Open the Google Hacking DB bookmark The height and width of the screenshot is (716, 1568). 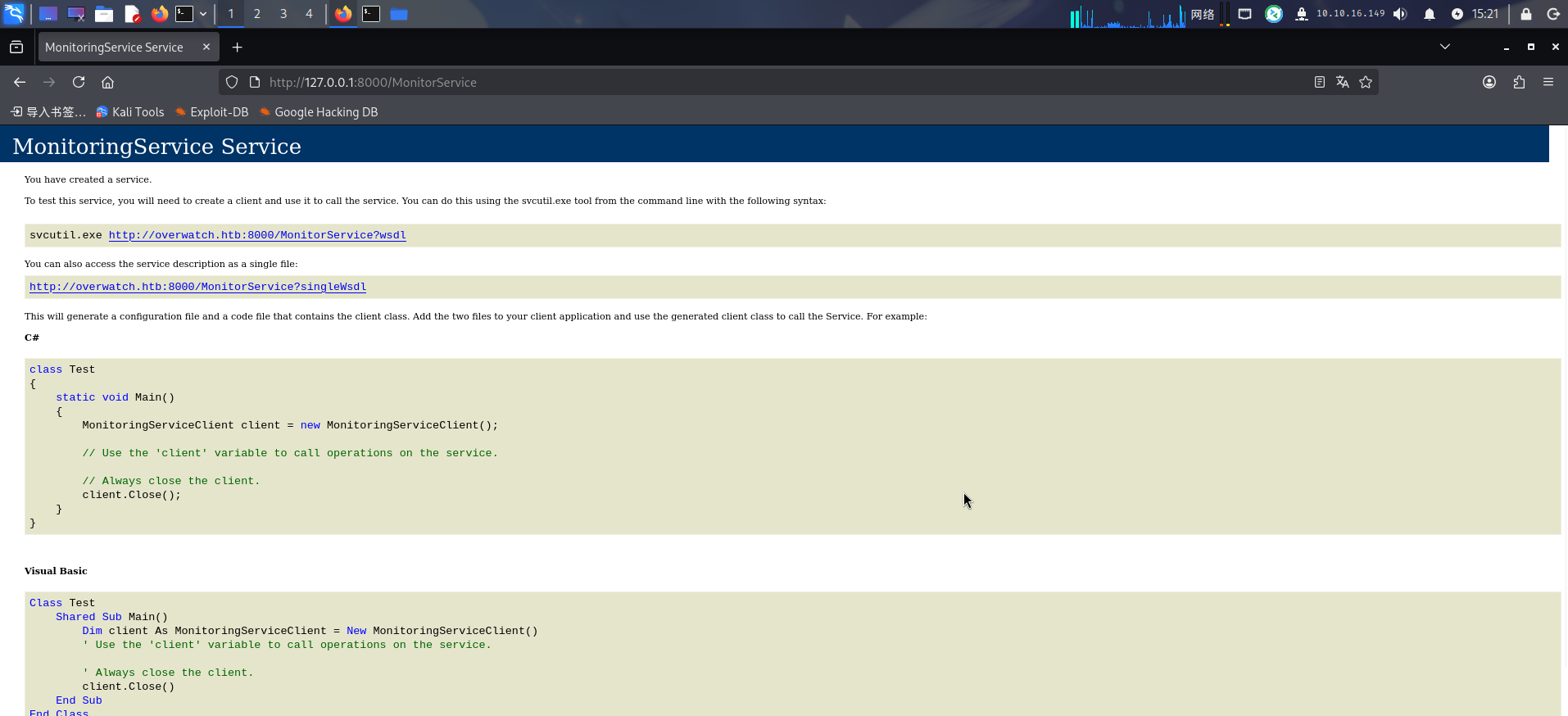[319, 112]
